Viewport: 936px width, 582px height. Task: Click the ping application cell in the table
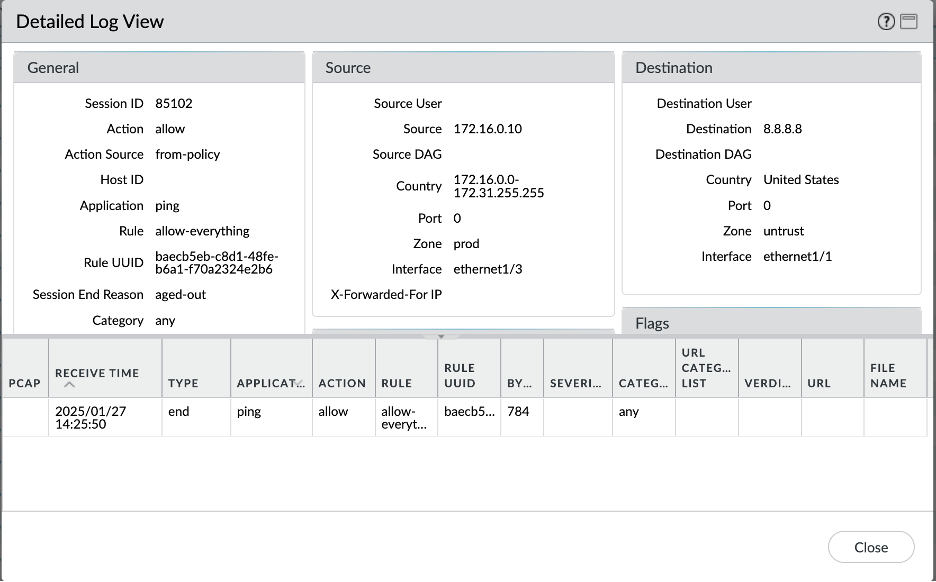tap(249, 411)
